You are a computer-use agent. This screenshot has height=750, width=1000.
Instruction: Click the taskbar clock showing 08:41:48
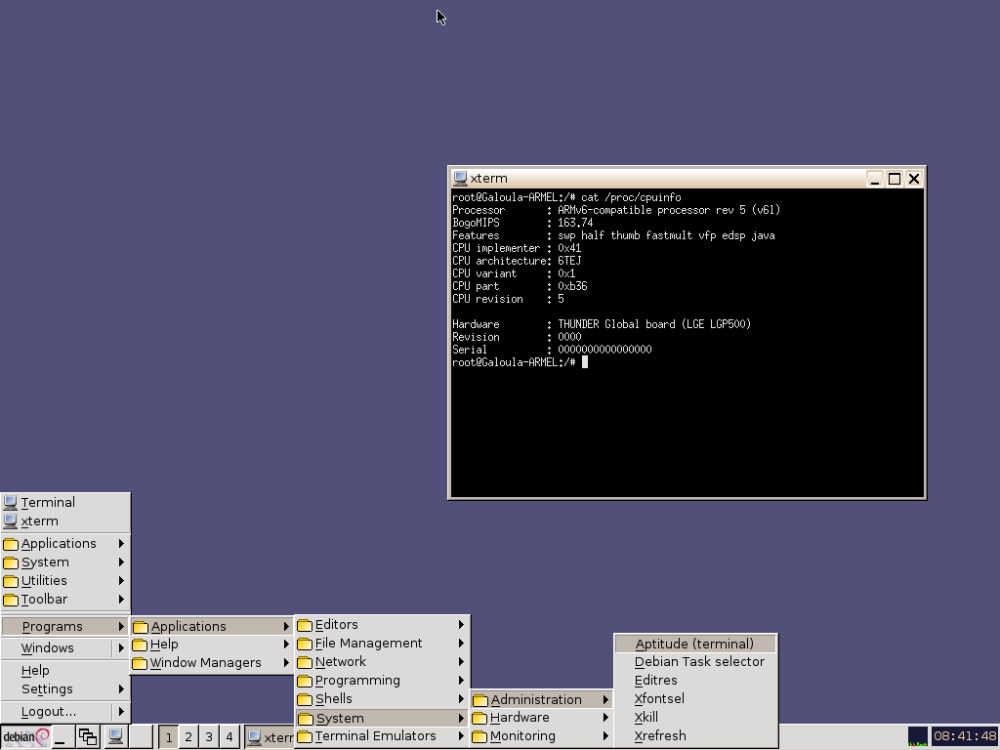pos(965,737)
